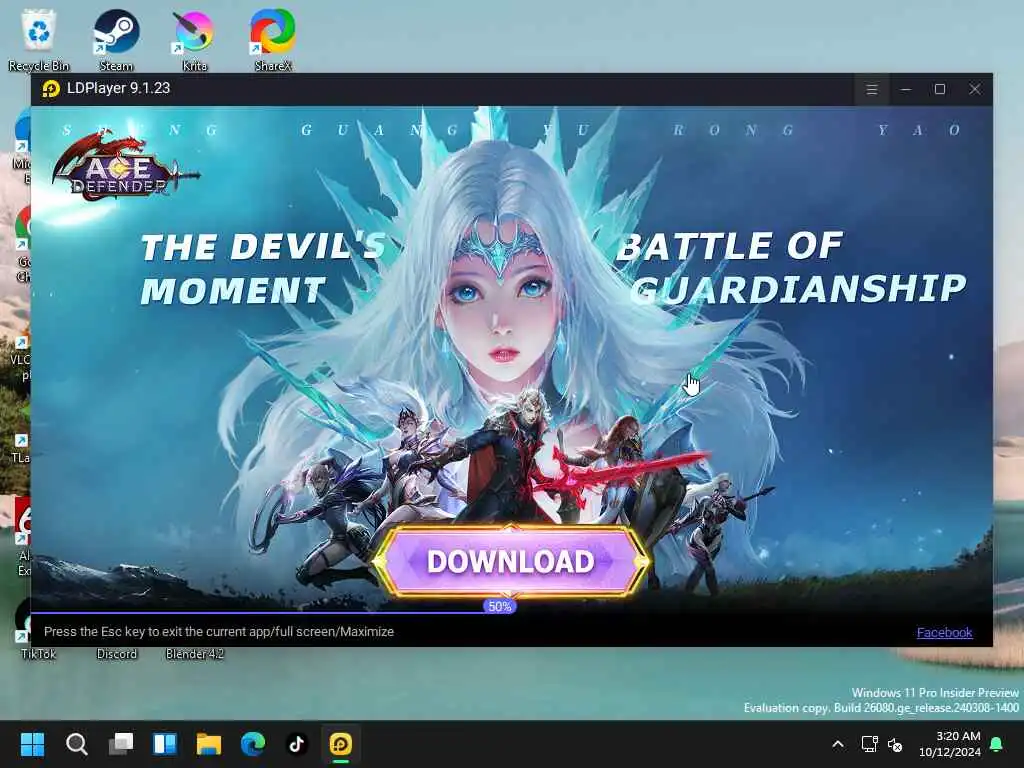Viewport: 1024px width, 768px height.
Task: Click the Ace Defender game logo
Action: point(124,166)
